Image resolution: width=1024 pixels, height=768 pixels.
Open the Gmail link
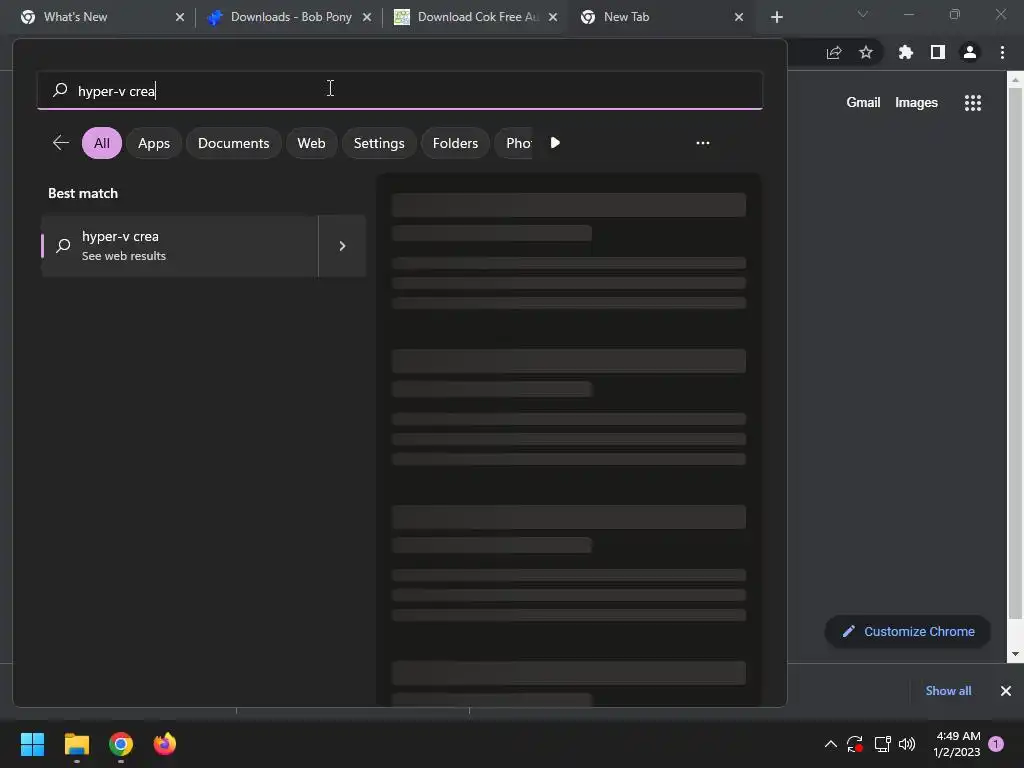click(x=863, y=103)
